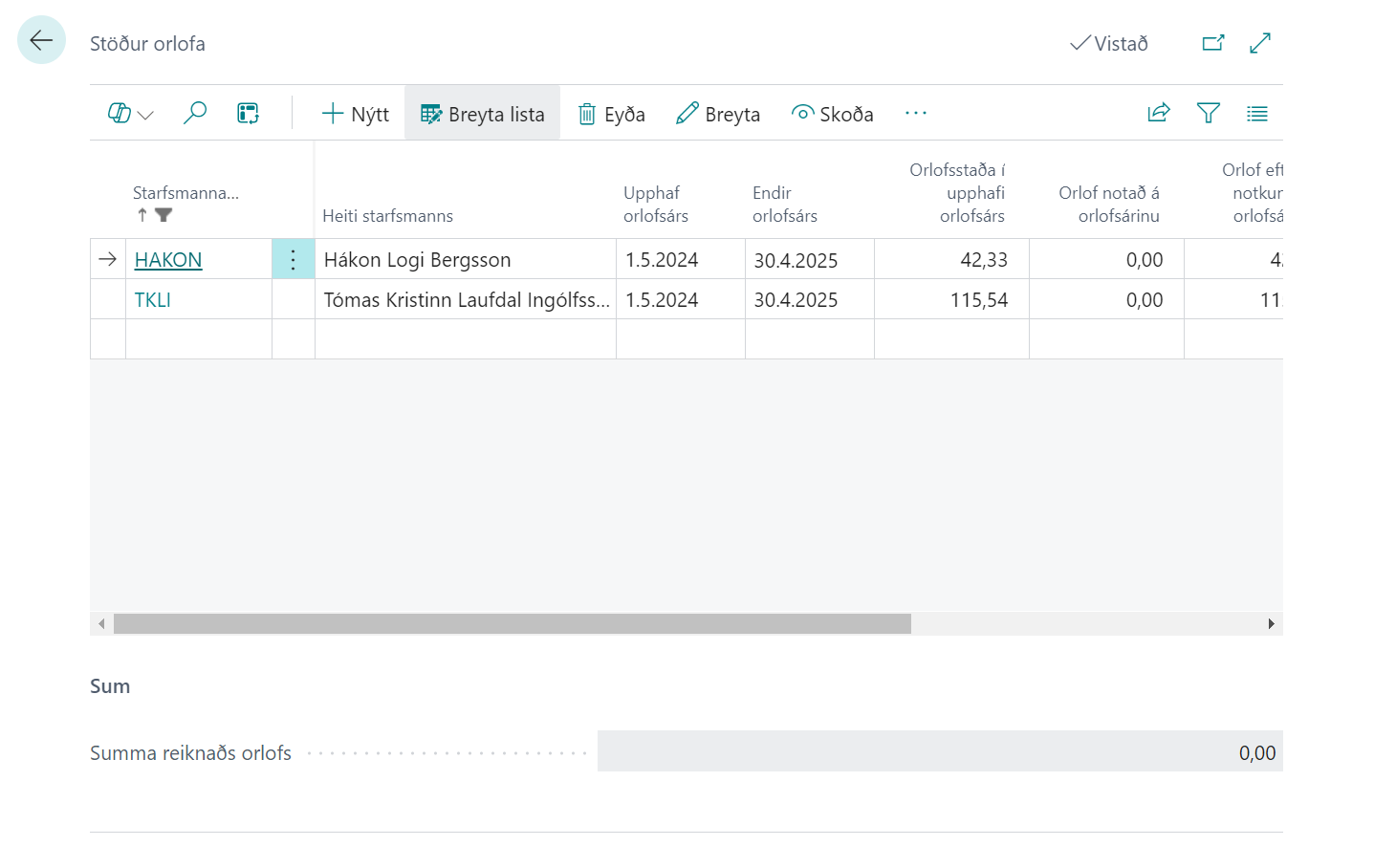Click Breyta to edit the record

point(718,114)
